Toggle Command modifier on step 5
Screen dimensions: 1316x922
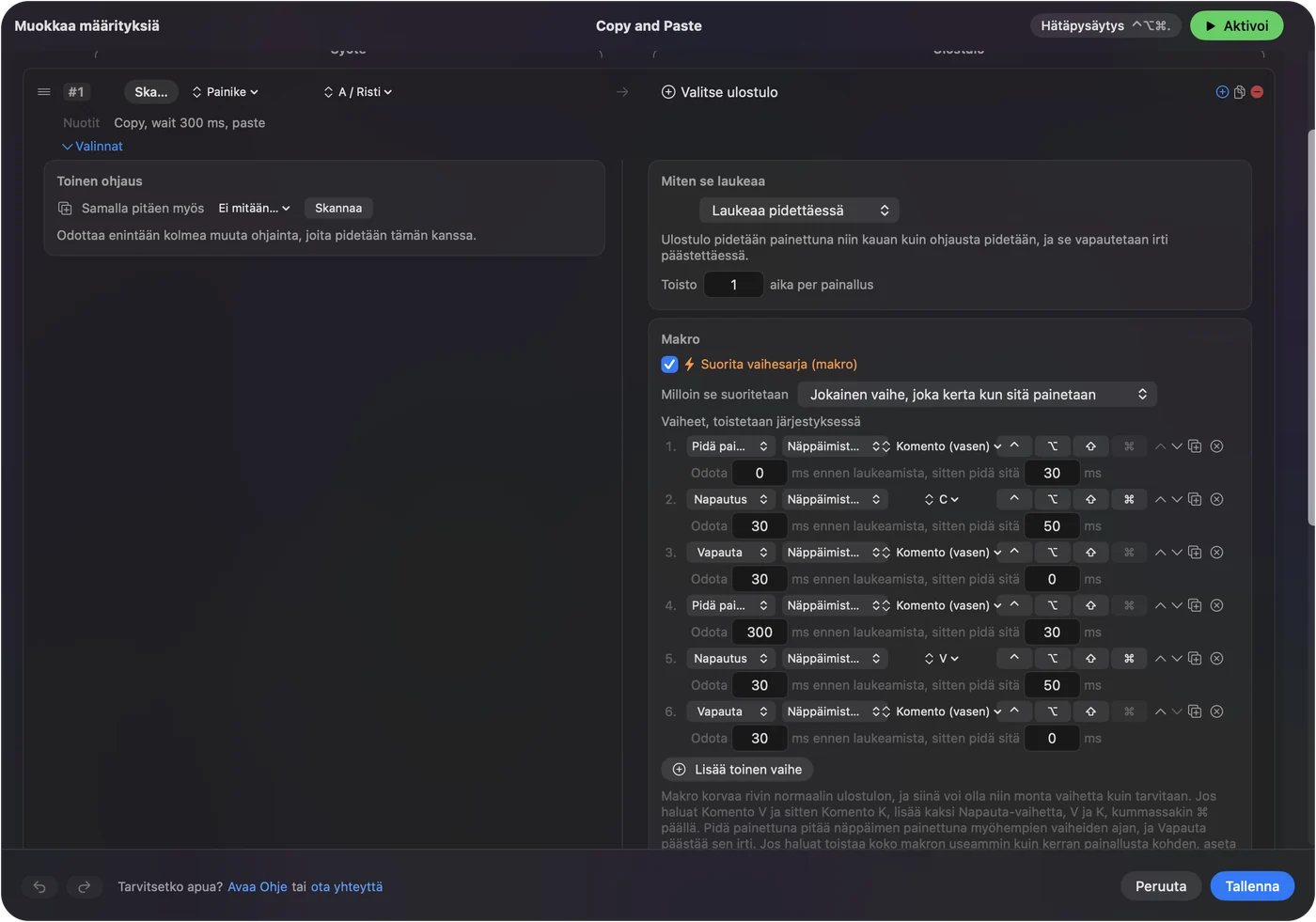(1129, 659)
